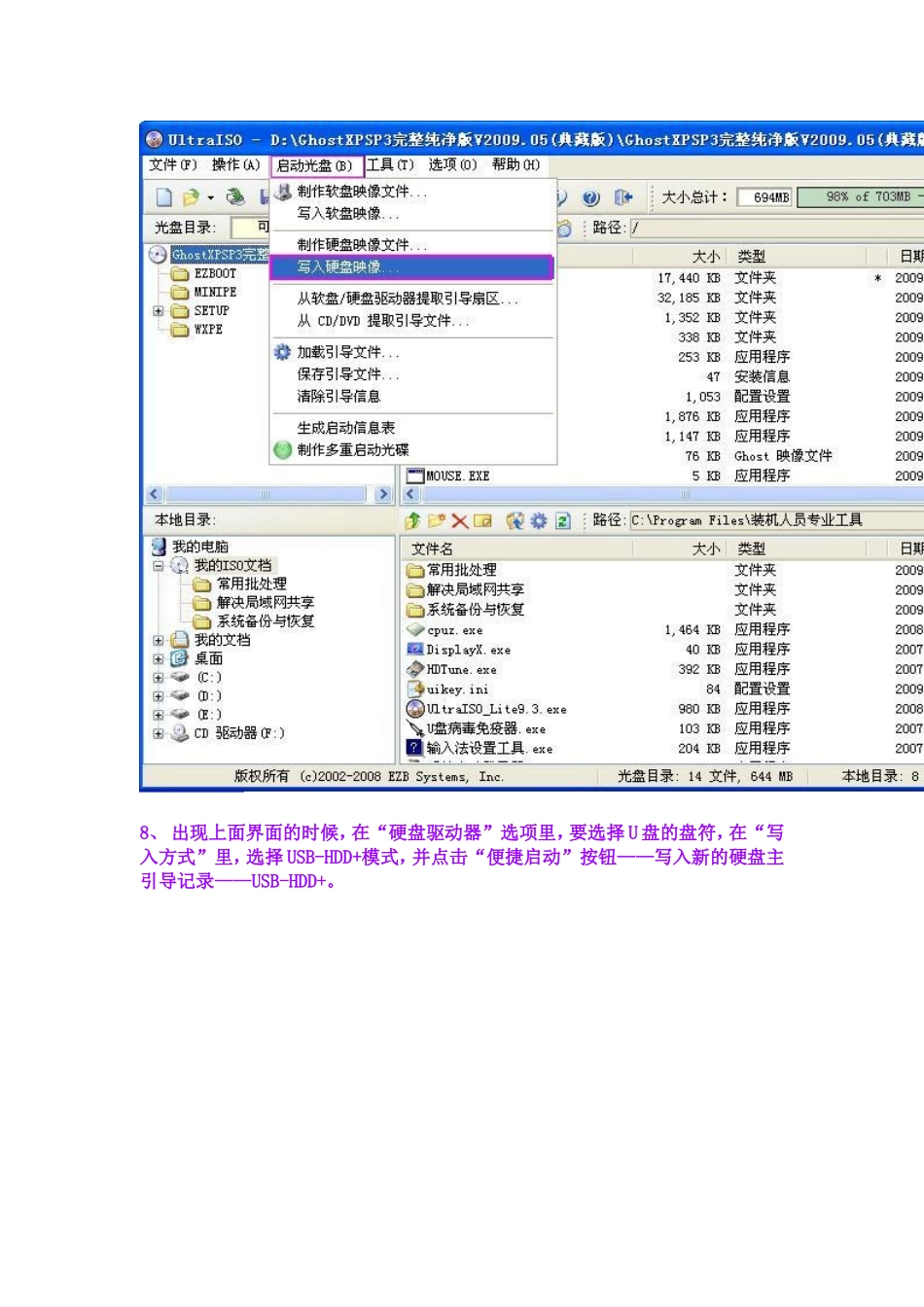
Task: Click the Open CD/DVD toolbar icon
Action: coord(235,197)
